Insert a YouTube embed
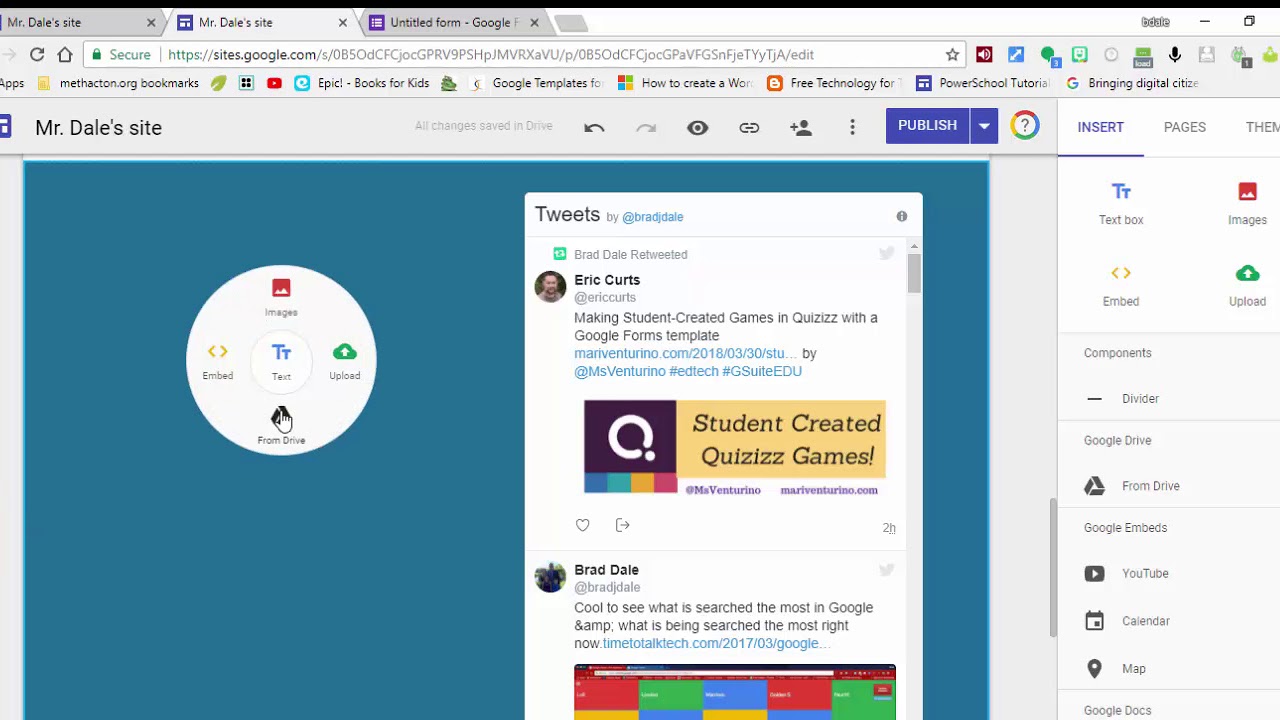1280x720 pixels. pyautogui.click(x=1127, y=574)
